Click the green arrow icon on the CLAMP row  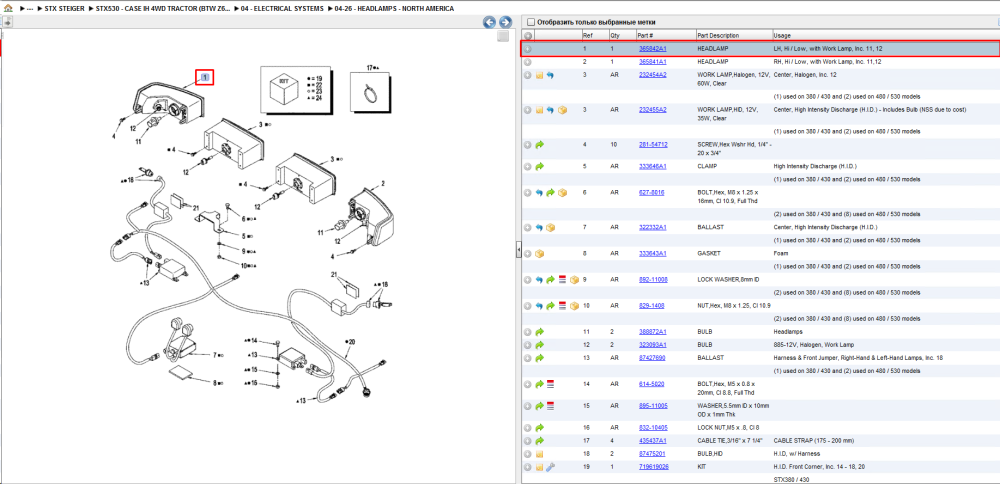[x=540, y=166]
